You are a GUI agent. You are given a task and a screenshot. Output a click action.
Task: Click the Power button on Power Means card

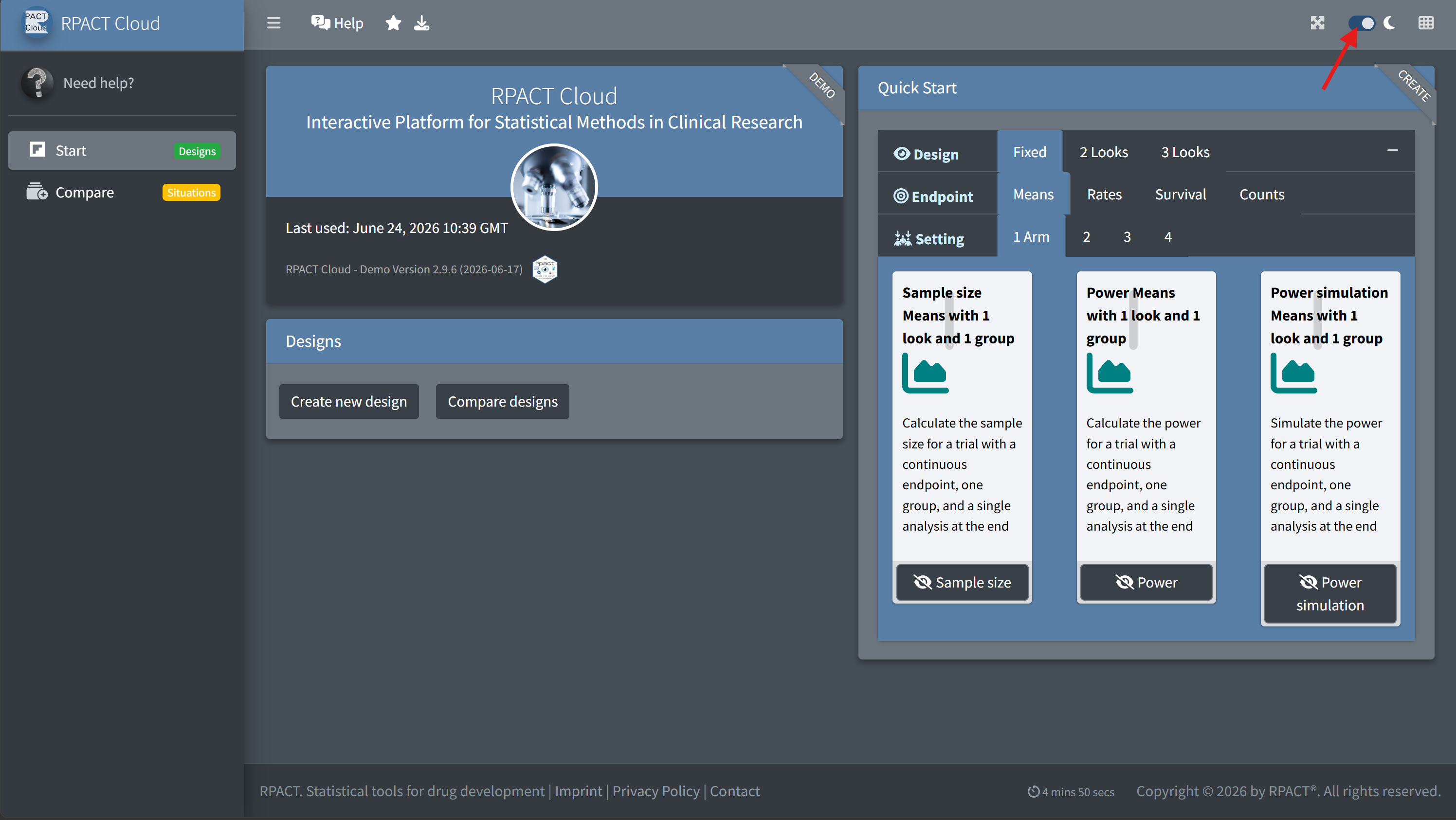coord(1147,582)
